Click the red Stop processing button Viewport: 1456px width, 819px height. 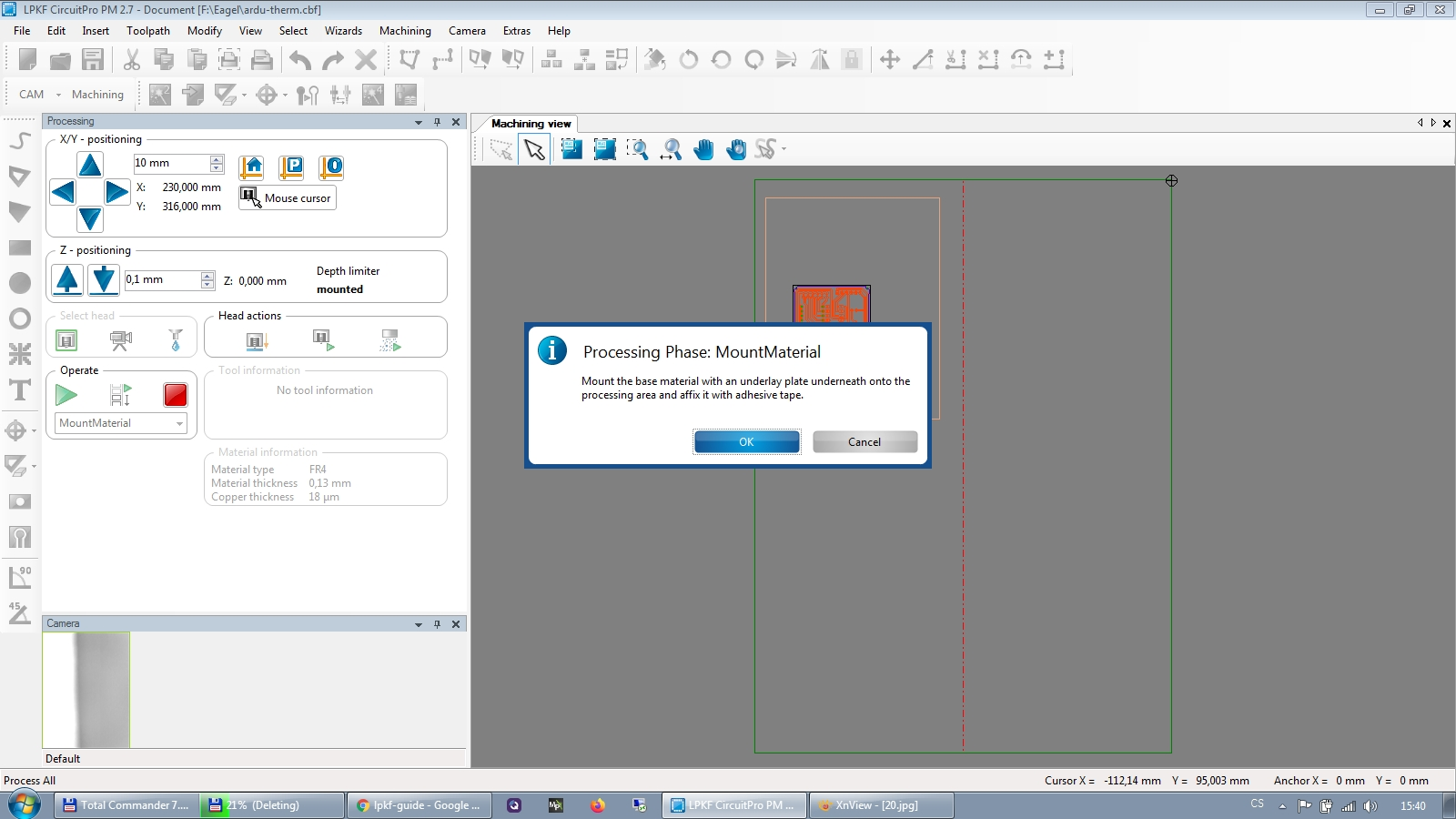click(x=176, y=395)
